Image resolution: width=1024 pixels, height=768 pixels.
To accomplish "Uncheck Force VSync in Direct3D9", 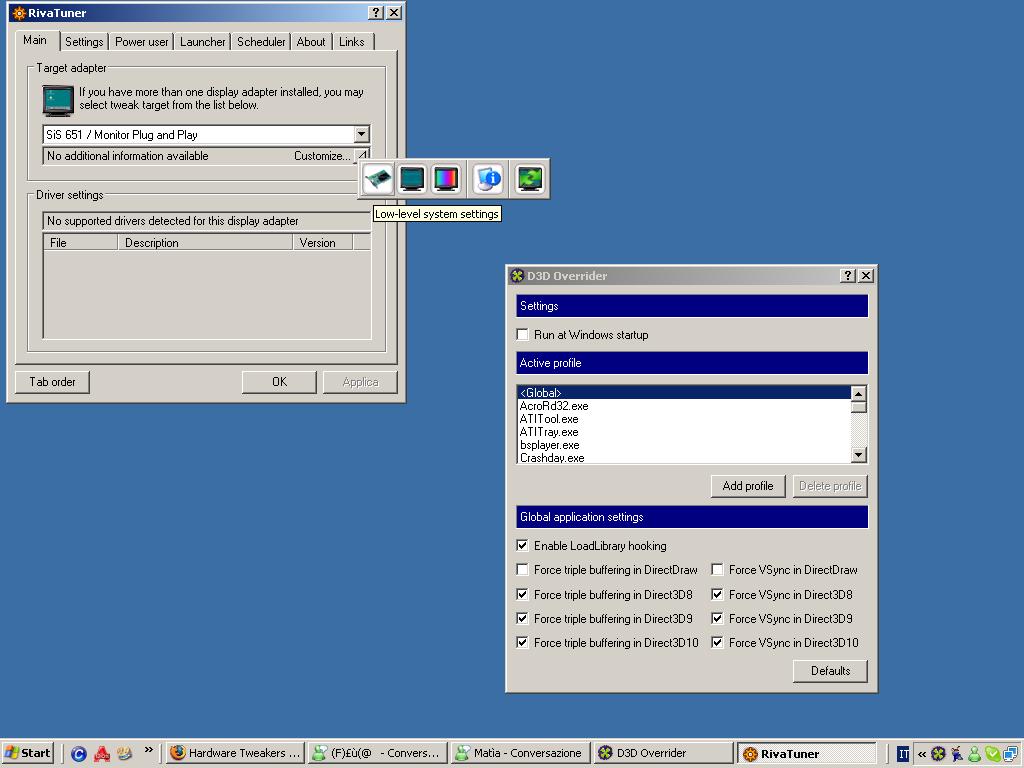I will [717, 618].
